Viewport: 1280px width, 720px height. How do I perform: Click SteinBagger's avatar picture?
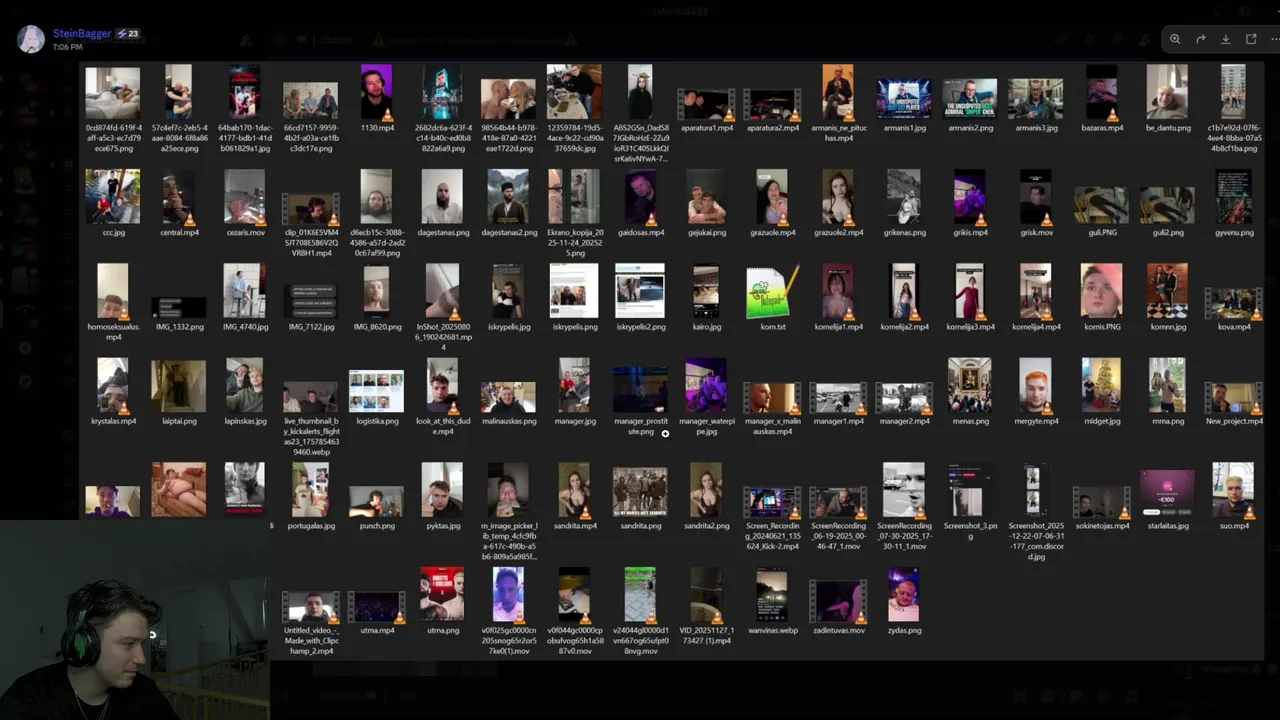pyautogui.click(x=31, y=39)
